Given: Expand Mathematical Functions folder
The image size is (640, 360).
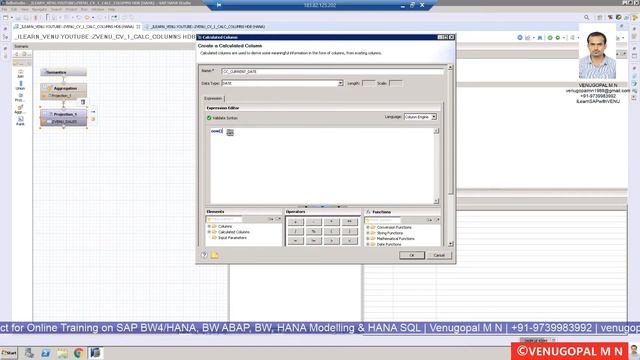Looking at the screenshot, I should tap(368, 239).
